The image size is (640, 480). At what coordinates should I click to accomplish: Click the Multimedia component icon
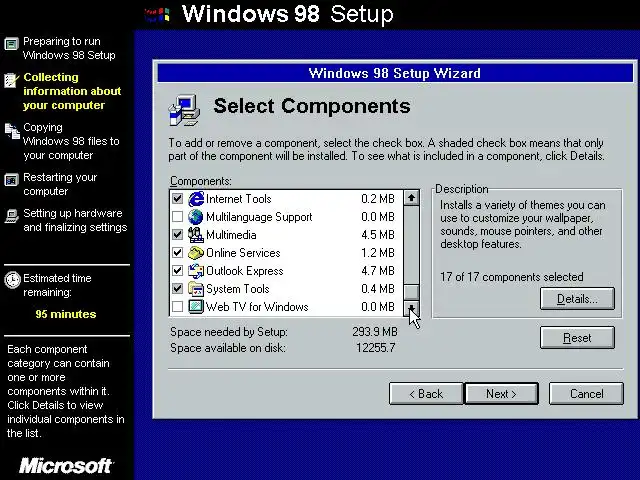click(196, 235)
